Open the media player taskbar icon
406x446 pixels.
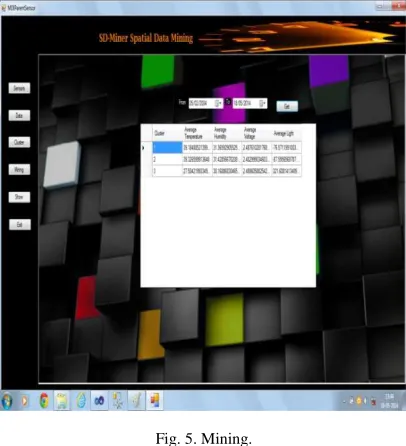point(25,401)
